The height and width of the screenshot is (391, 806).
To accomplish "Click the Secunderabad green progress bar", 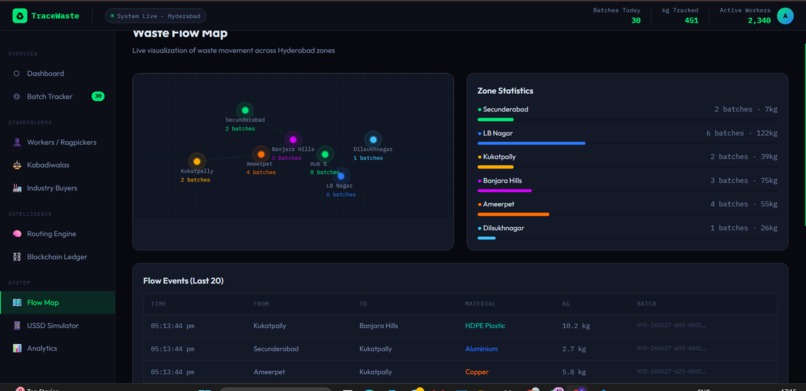I will 496,120.
